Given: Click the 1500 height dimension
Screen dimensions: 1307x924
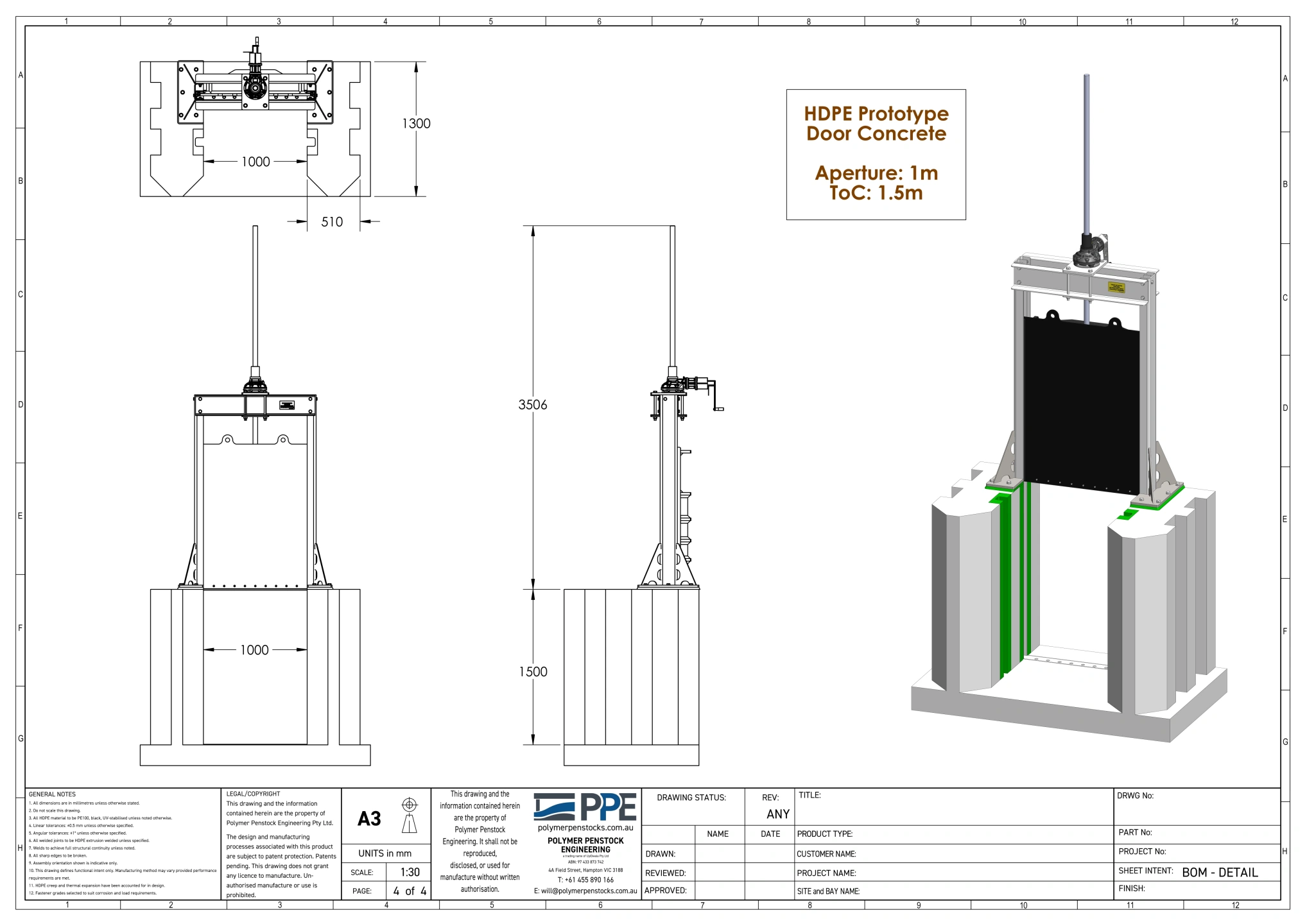Looking at the screenshot, I should click(533, 672).
